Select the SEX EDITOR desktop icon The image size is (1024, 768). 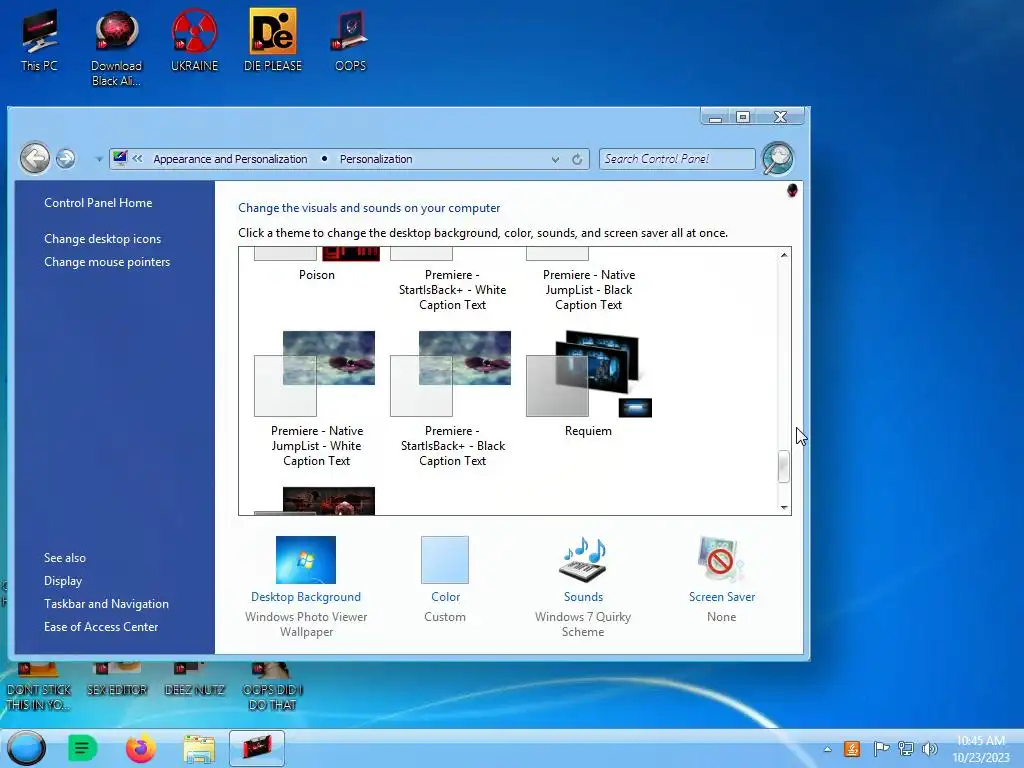pyautogui.click(x=117, y=680)
